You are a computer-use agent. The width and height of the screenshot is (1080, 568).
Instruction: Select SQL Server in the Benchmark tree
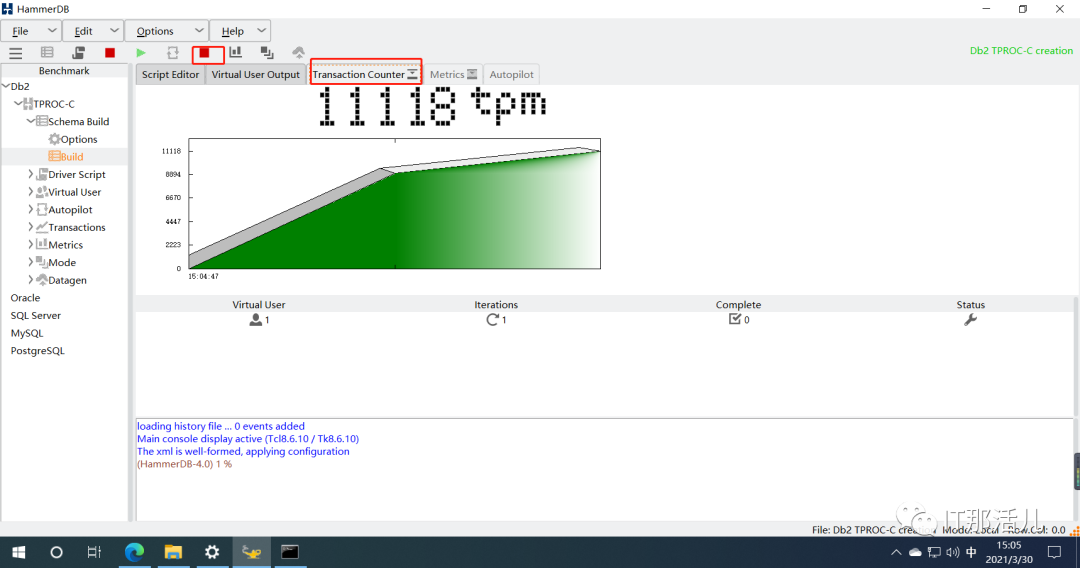coord(36,315)
